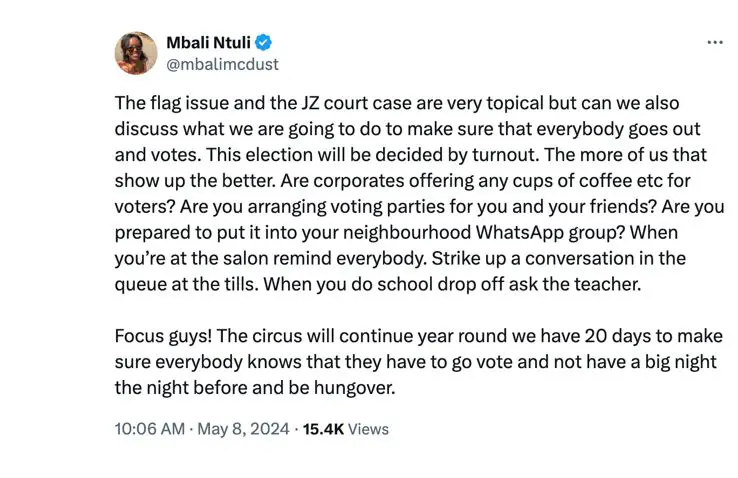Screen dimensions: 738x478
Task: Open Mbali Ntuli's profile avatar picture
Action: click(136, 53)
